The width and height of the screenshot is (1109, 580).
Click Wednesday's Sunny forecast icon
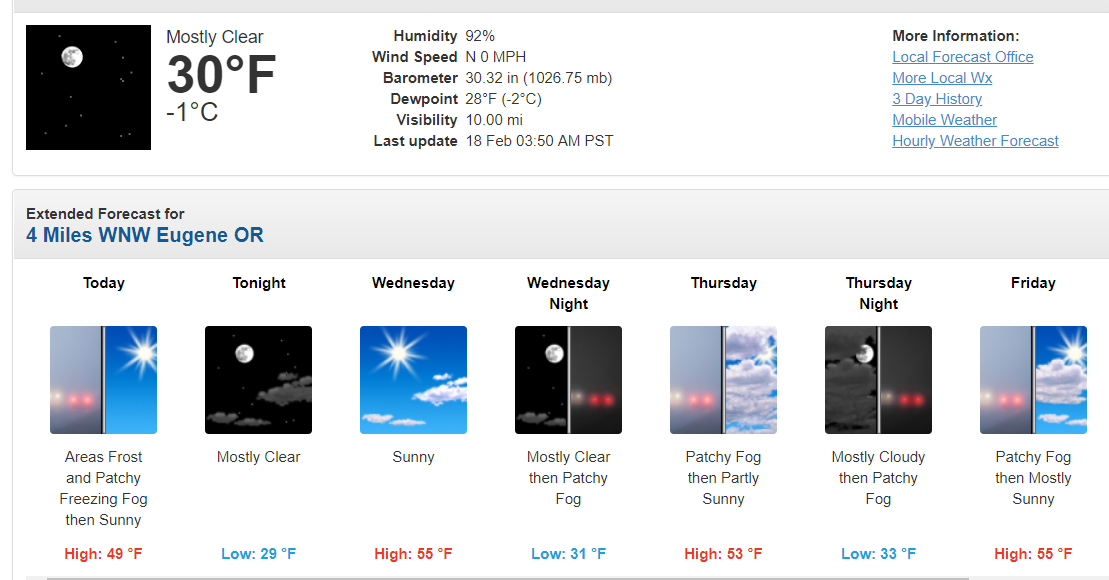(x=413, y=380)
